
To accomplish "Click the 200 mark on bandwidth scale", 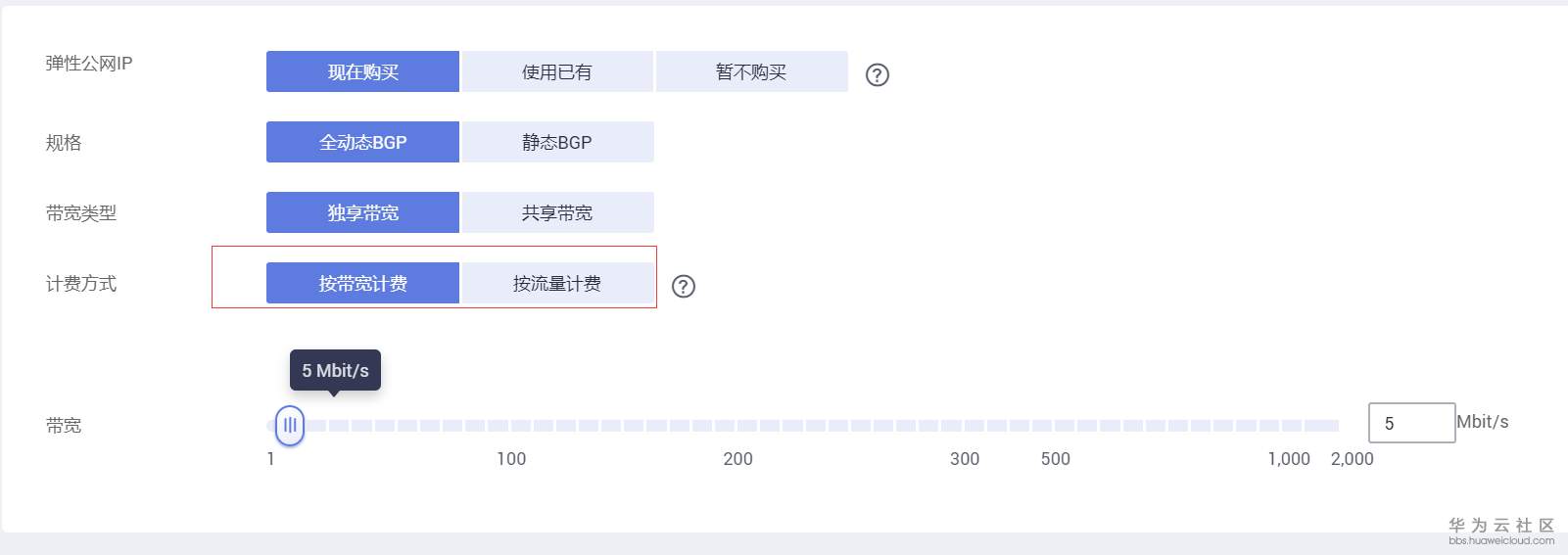I will (737, 458).
